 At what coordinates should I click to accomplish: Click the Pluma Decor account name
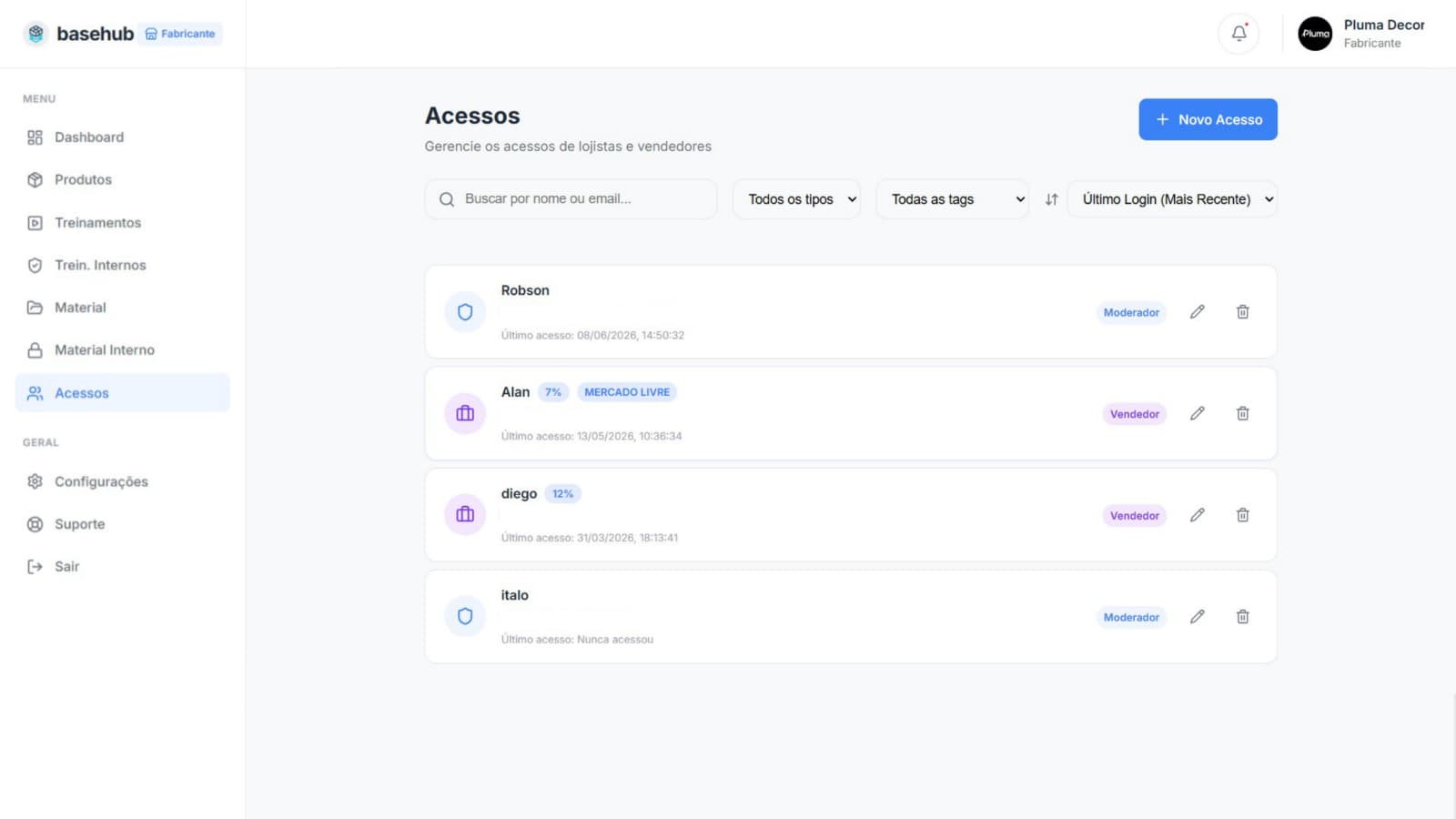point(1384,25)
